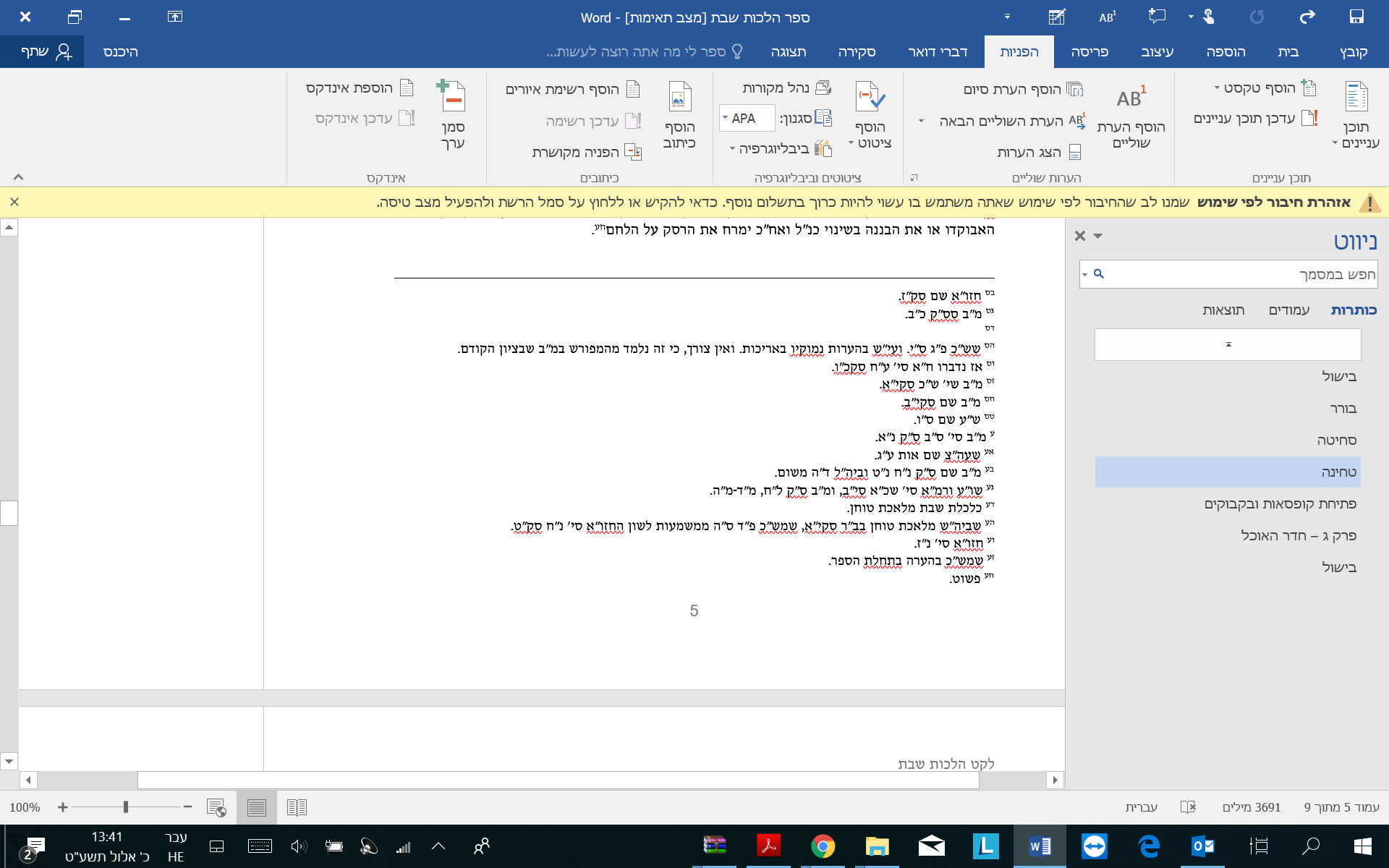The width and height of the screenshot is (1389, 868).
Task: Select the heading סחיטה in navigation pane
Action: coord(1336,440)
